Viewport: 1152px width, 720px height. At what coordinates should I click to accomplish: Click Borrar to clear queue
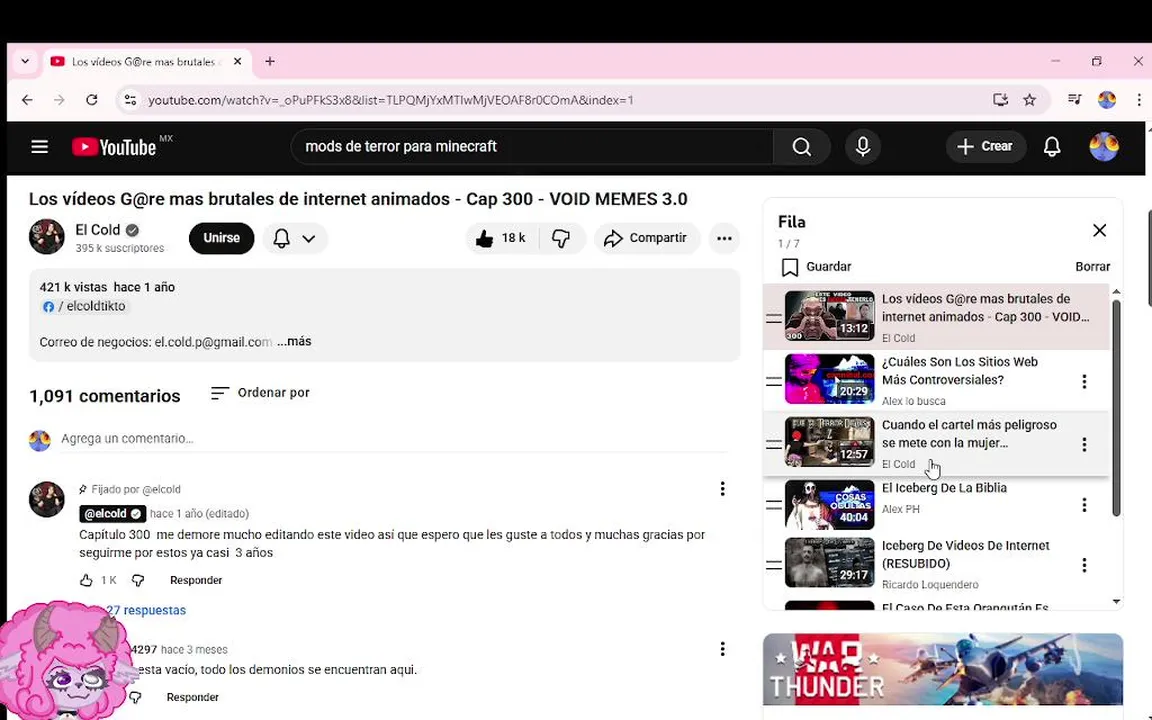[x=1092, y=267]
